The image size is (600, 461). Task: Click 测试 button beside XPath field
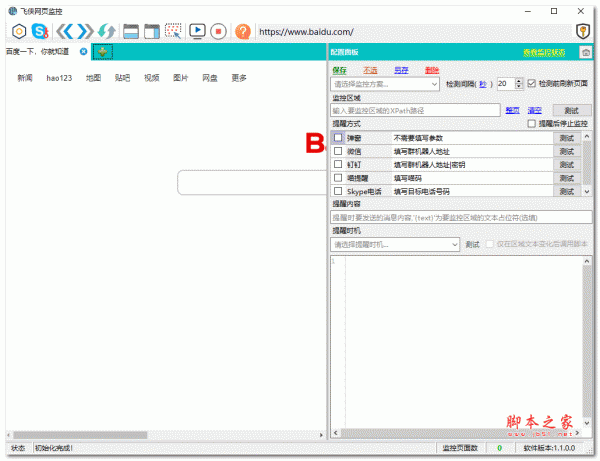tap(571, 110)
